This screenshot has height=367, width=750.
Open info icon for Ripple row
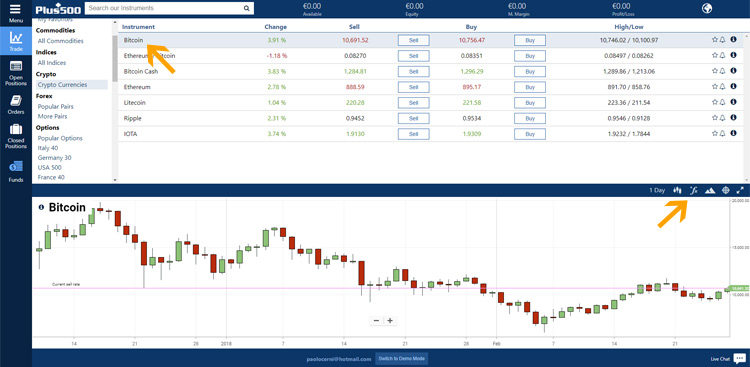[733, 118]
